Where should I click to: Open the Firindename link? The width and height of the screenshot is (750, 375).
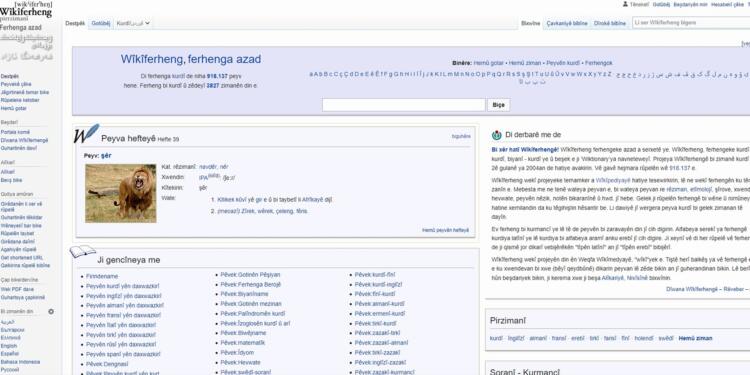click(x=102, y=276)
